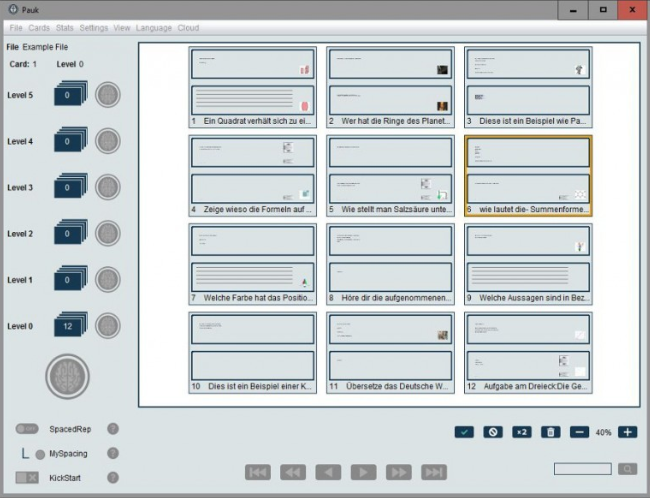The width and height of the screenshot is (650, 498).
Task: Open the Level 0 stack showing 12
Action: click(70, 324)
